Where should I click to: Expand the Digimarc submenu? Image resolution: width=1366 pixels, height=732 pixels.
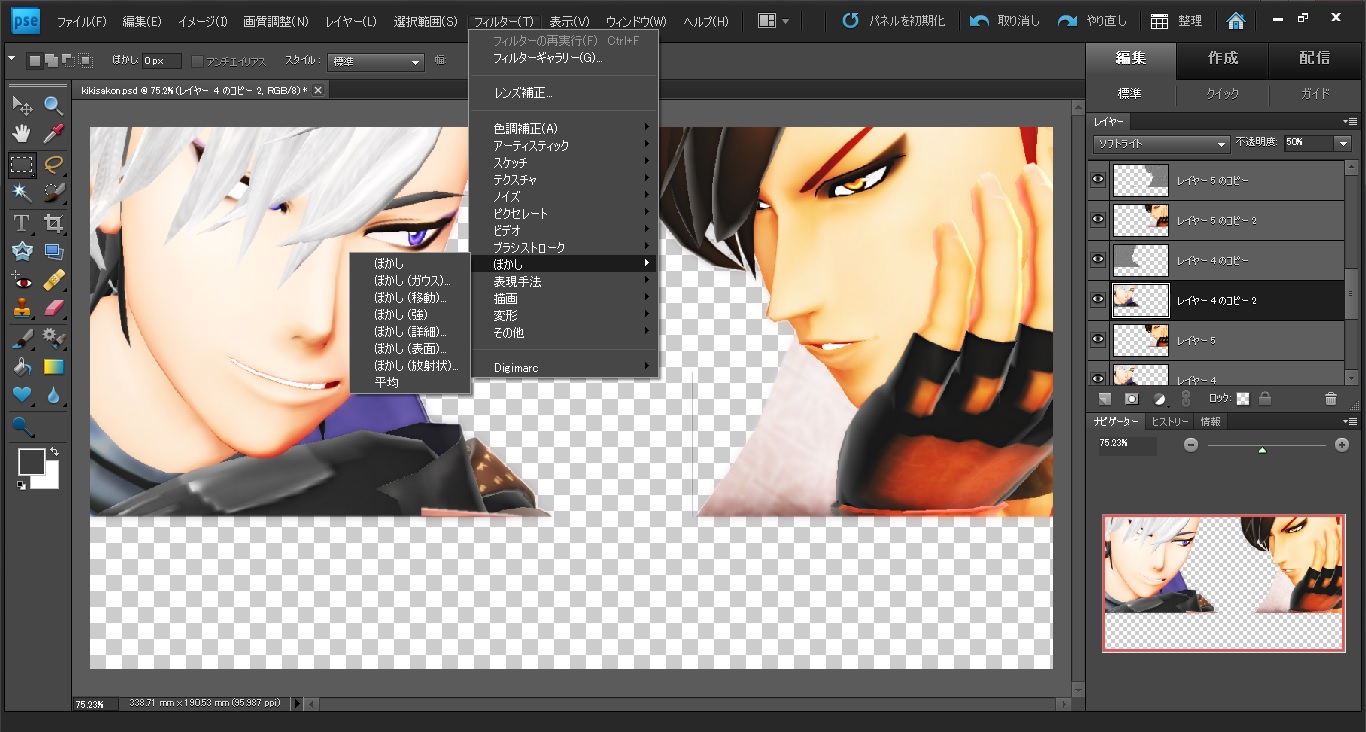pyautogui.click(x=564, y=368)
